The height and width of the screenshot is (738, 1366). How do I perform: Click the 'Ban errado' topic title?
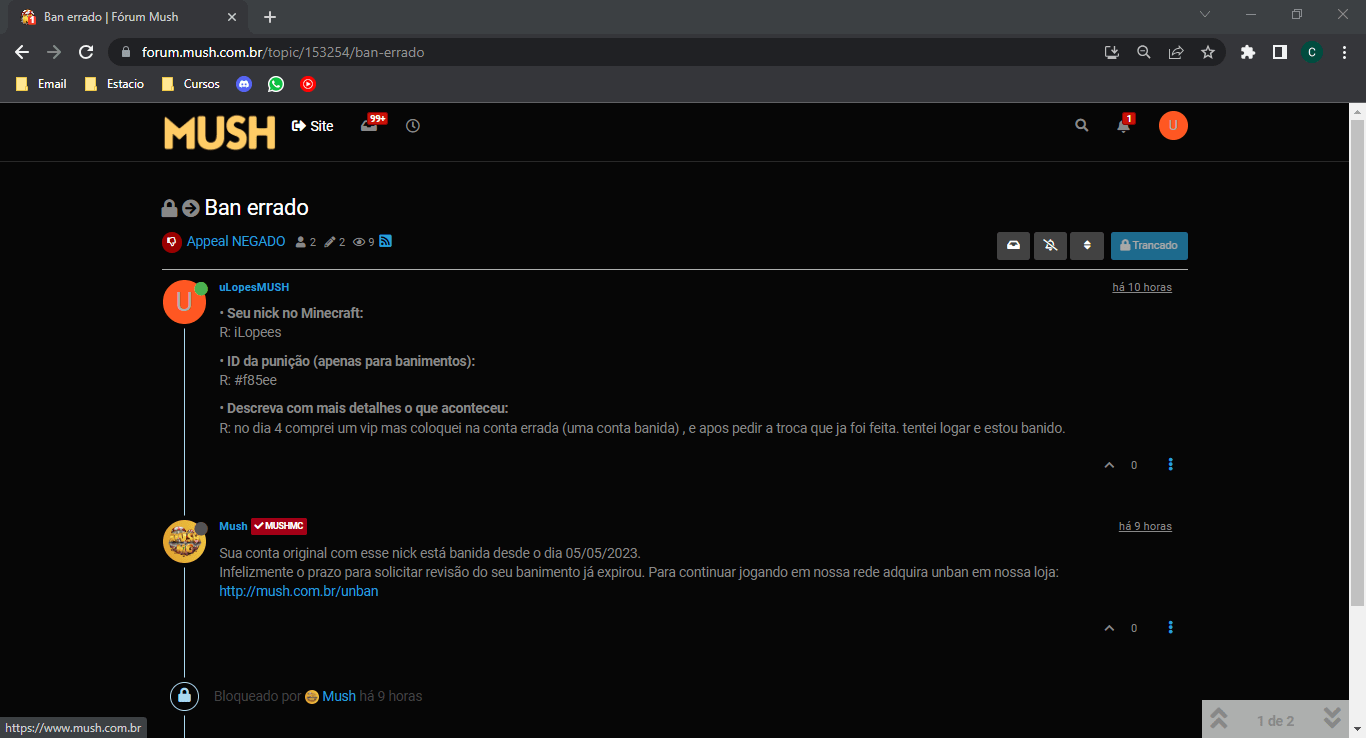pos(256,208)
